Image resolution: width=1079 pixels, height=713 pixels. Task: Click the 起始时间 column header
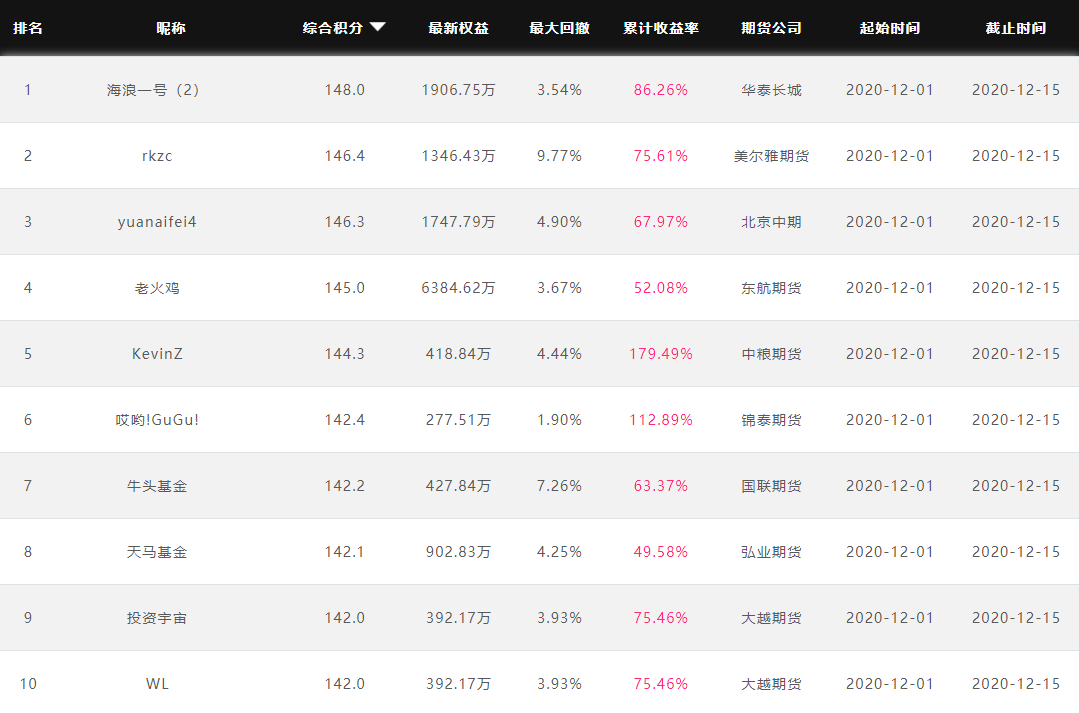click(889, 28)
